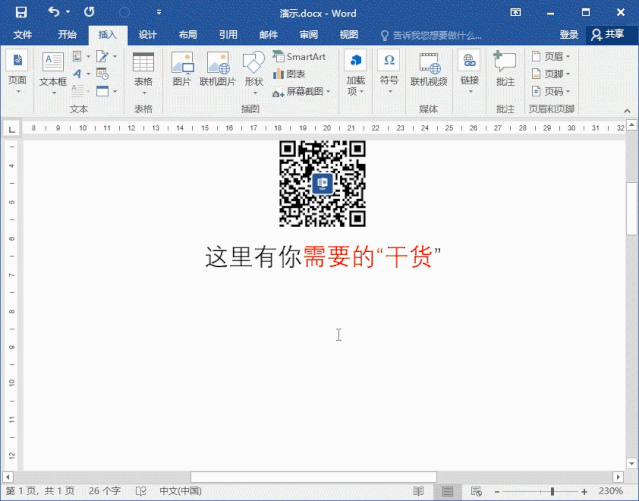This screenshot has width=639, height=501.
Task: Open Customize Quick Access Toolbar dropdown
Action: (159, 12)
